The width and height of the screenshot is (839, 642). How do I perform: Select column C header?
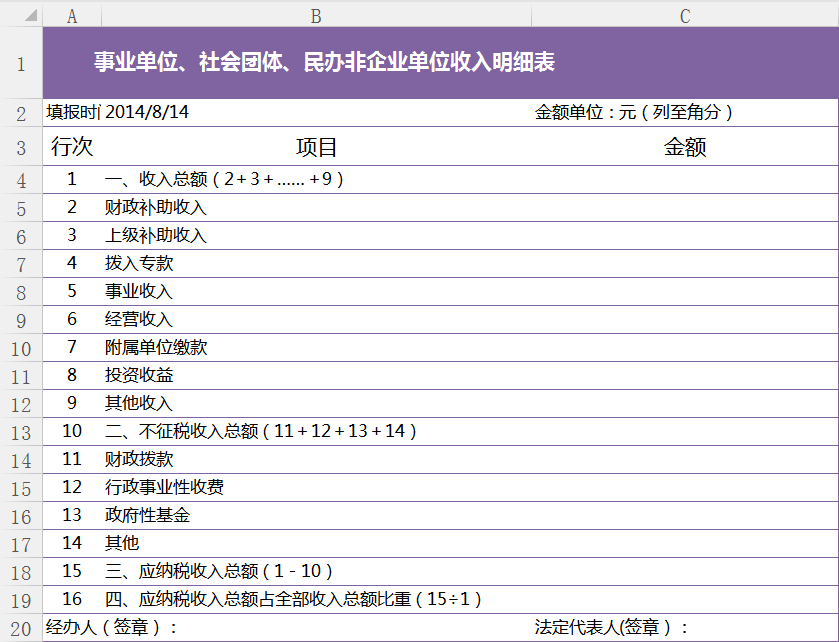(x=685, y=14)
